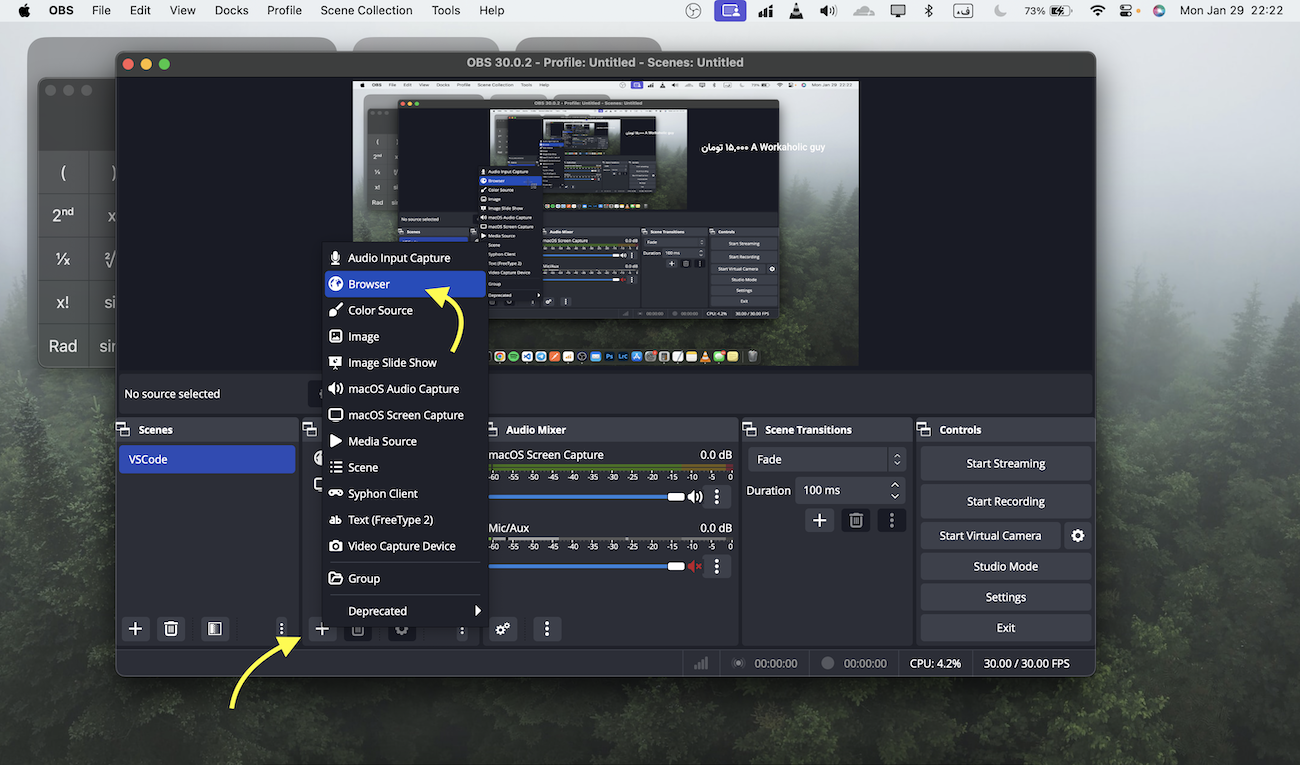This screenshot has height=765, width=1300.
Task: Add a transition with Scene Transitions plus icon
Action: pos(819,520)
